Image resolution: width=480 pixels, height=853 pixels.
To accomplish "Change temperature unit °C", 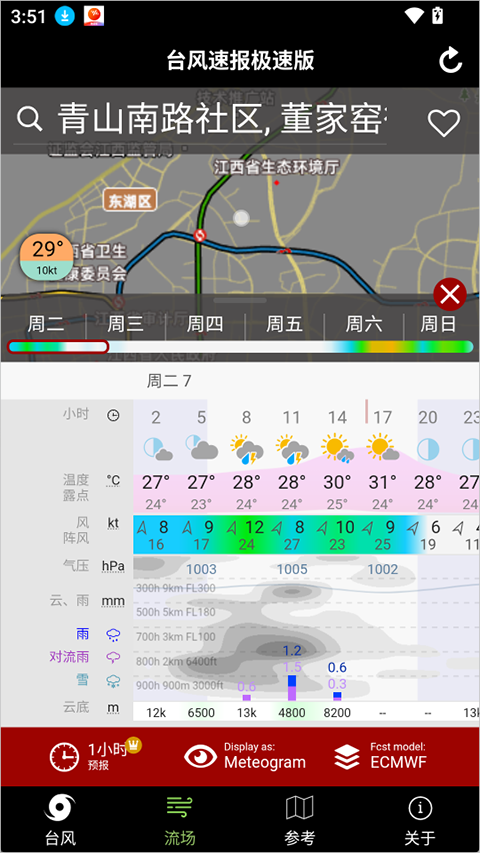I will pos(113,481).
